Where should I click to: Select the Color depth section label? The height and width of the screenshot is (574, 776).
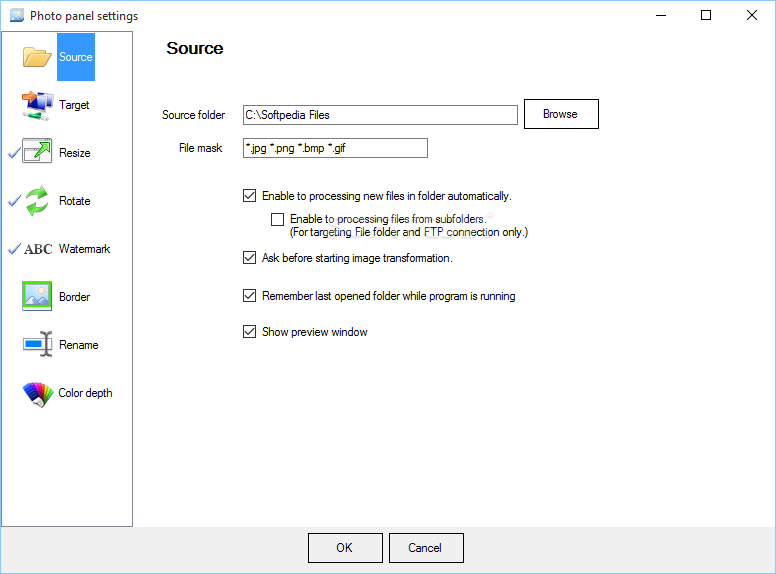pos(86,393)
